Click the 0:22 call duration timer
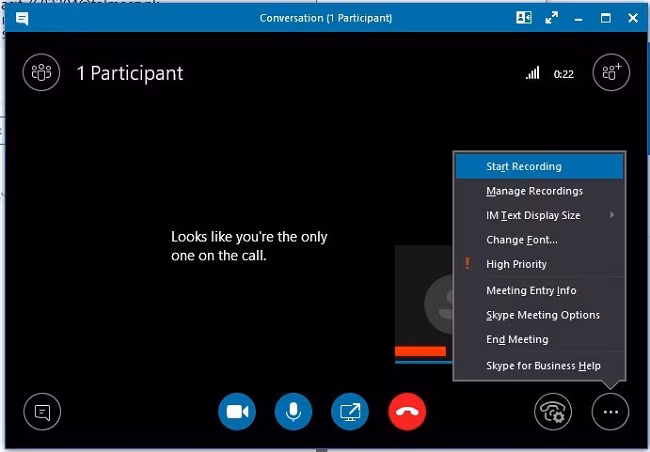 pyautogui.click(x=564, y=74)
